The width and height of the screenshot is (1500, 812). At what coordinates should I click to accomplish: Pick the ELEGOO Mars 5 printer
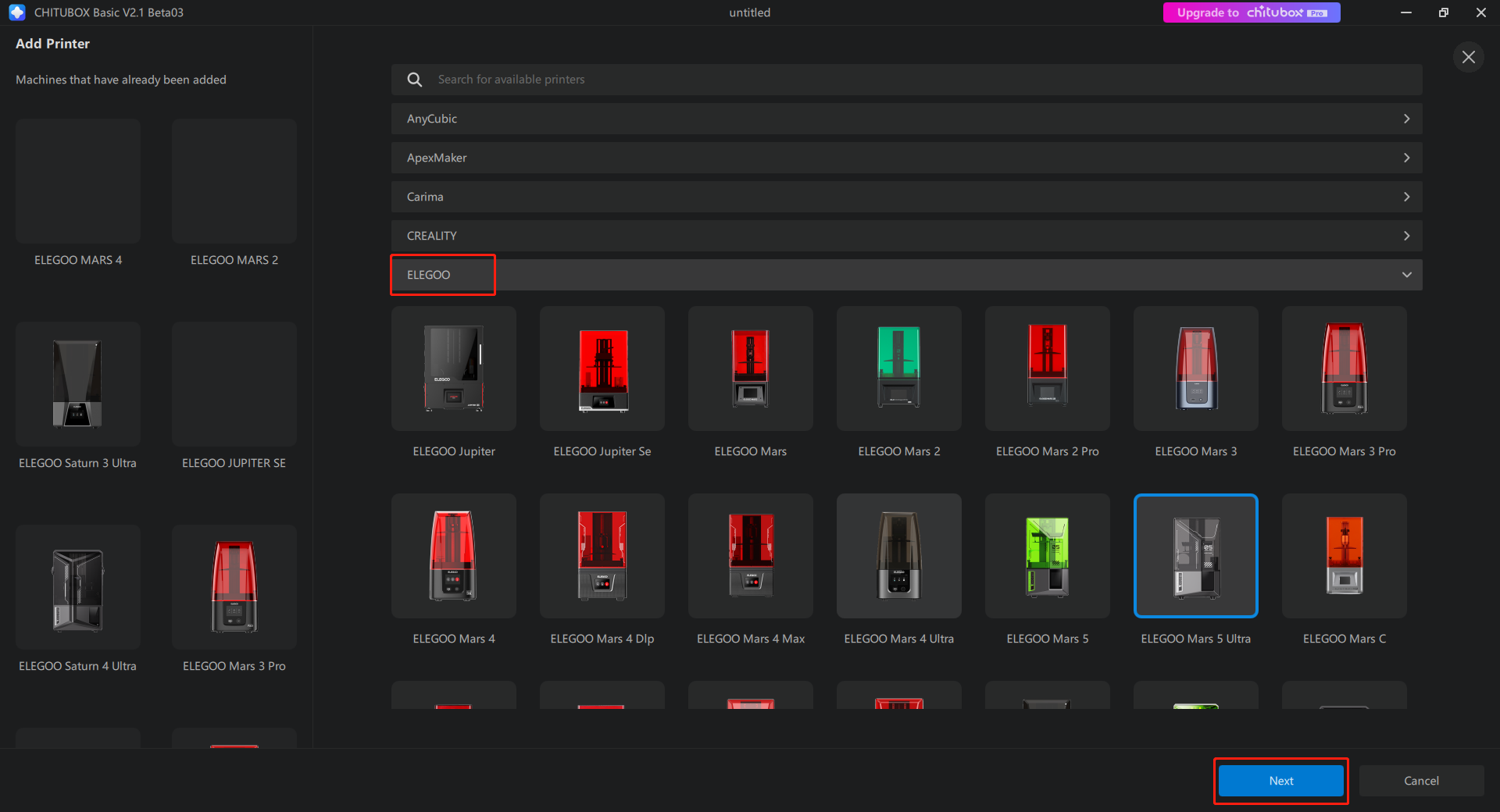point(1047,556)
